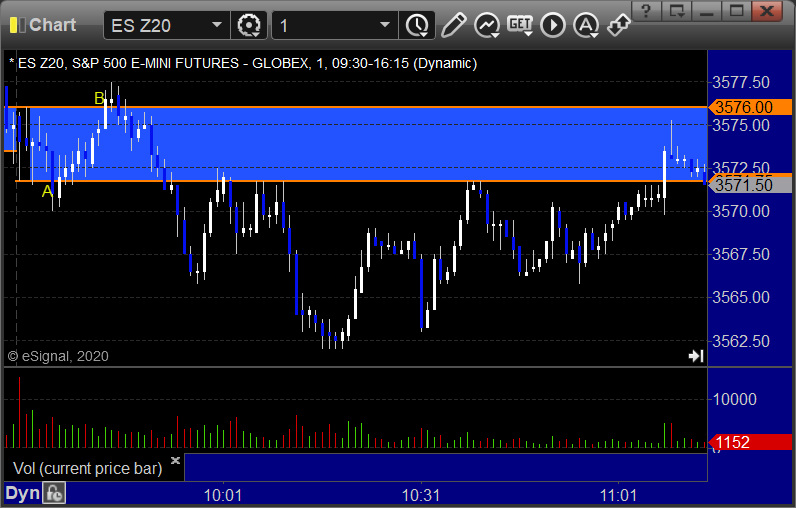796x508 pixels.
Task: Click the pop-out arrows icon in toolbar
Action: point(618,25)
